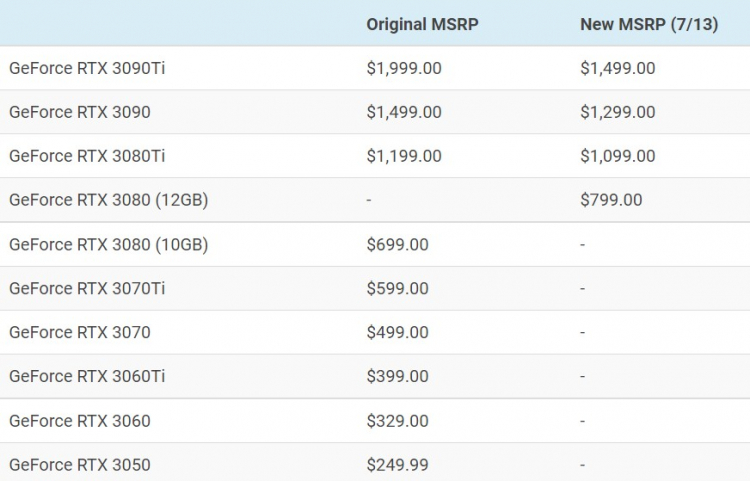Click the $599.00 price for RTX 3070Ti
This screenshot has width=750, height=481.
[x=397, y=288]
